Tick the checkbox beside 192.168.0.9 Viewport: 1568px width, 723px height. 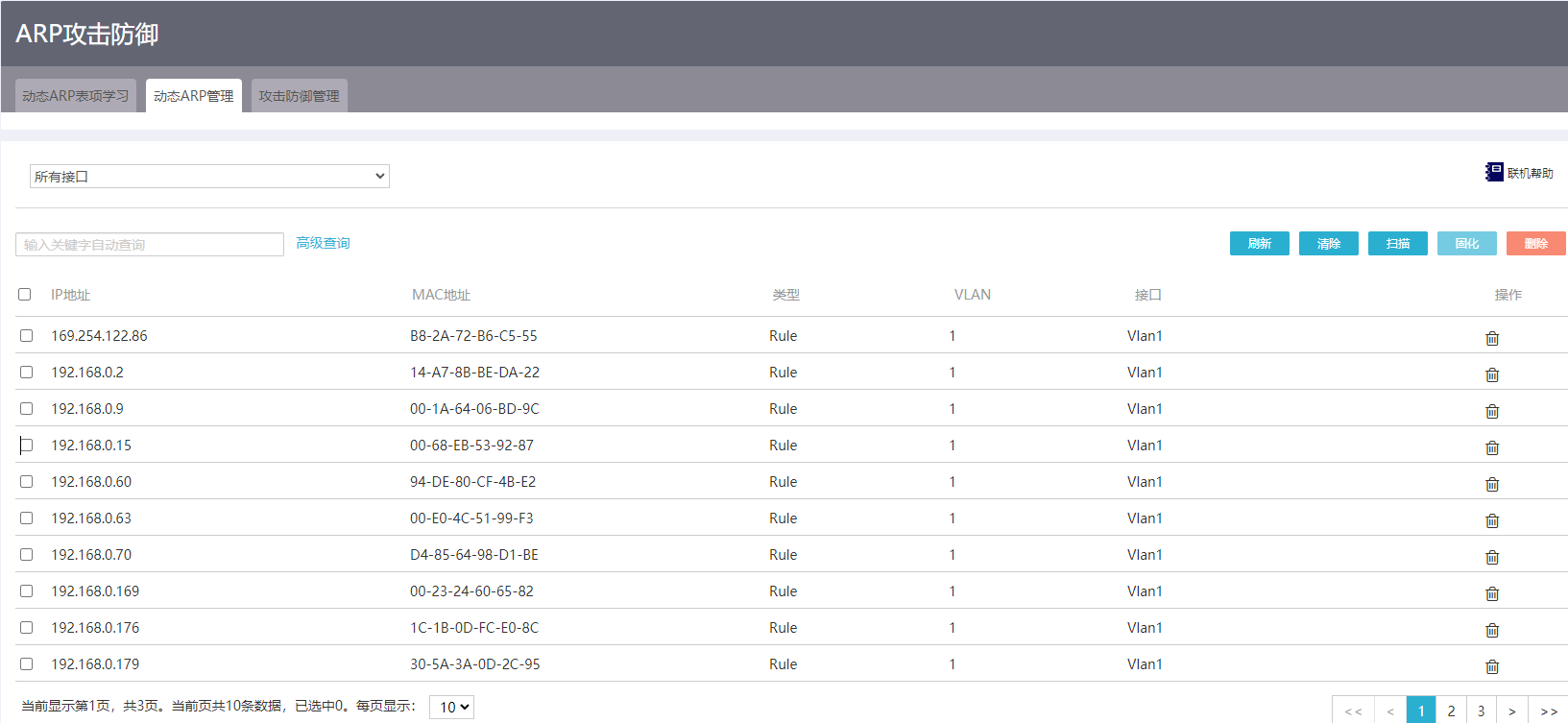point(27,409)
